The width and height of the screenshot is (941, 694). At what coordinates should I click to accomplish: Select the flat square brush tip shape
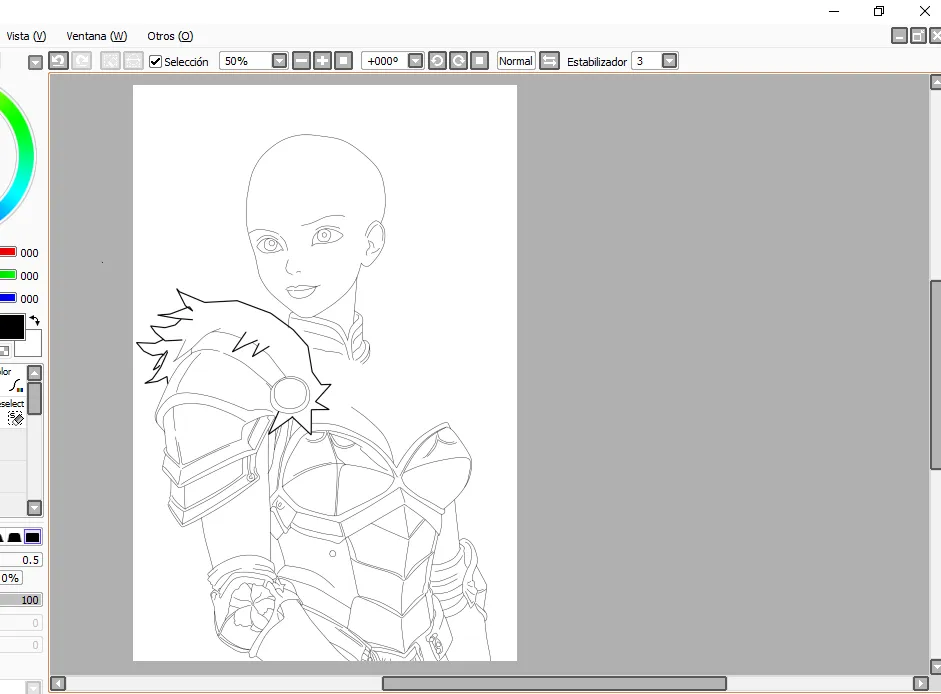pos(32,537)
